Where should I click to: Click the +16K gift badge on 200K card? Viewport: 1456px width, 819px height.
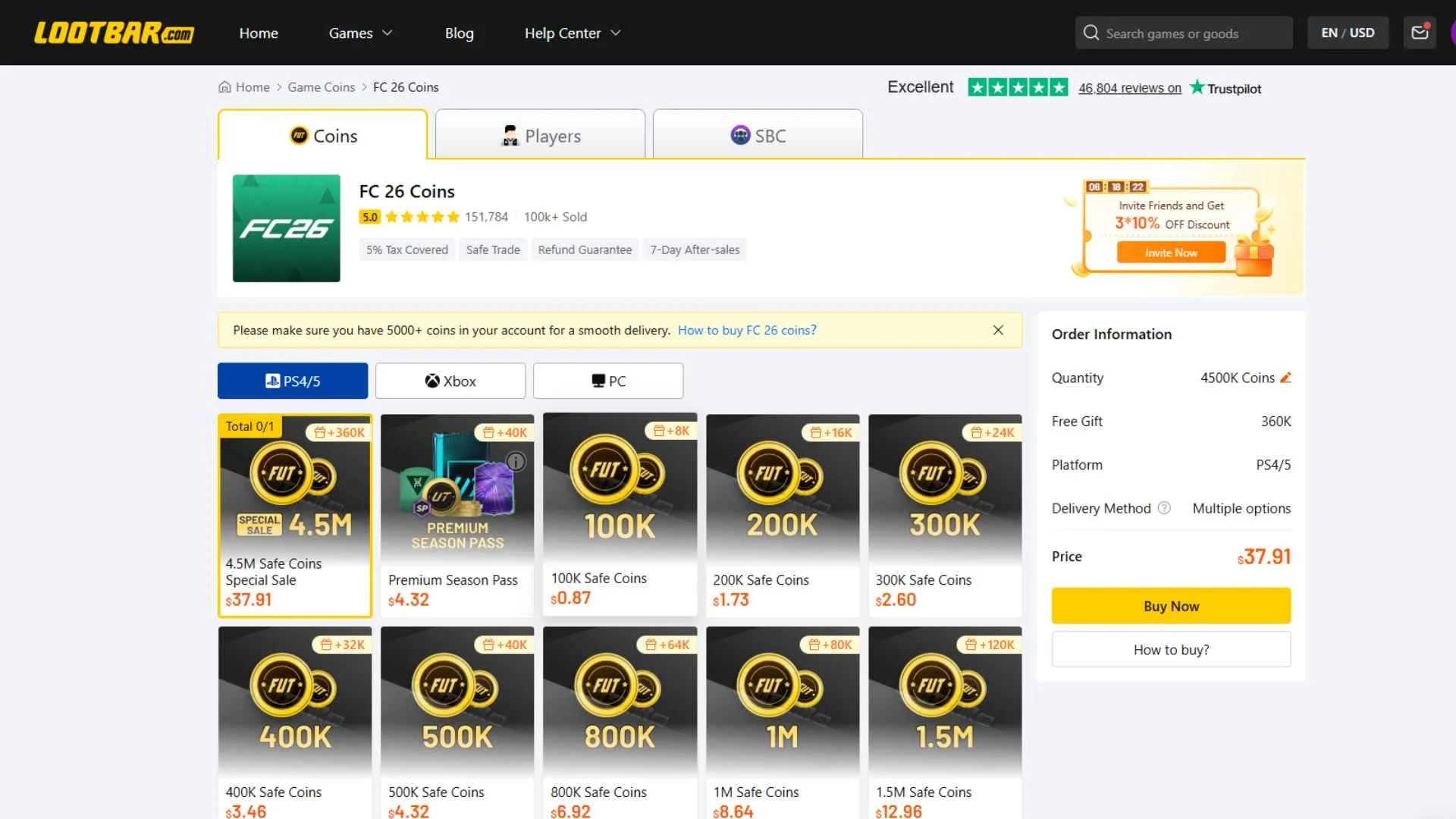[831, 432]
